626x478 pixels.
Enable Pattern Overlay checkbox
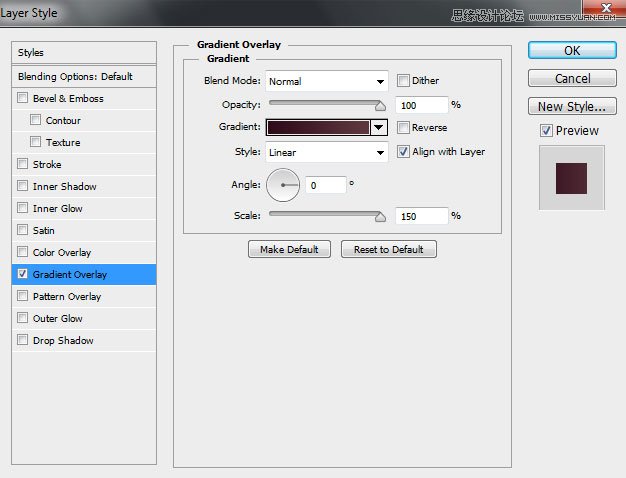click(23, 296)
